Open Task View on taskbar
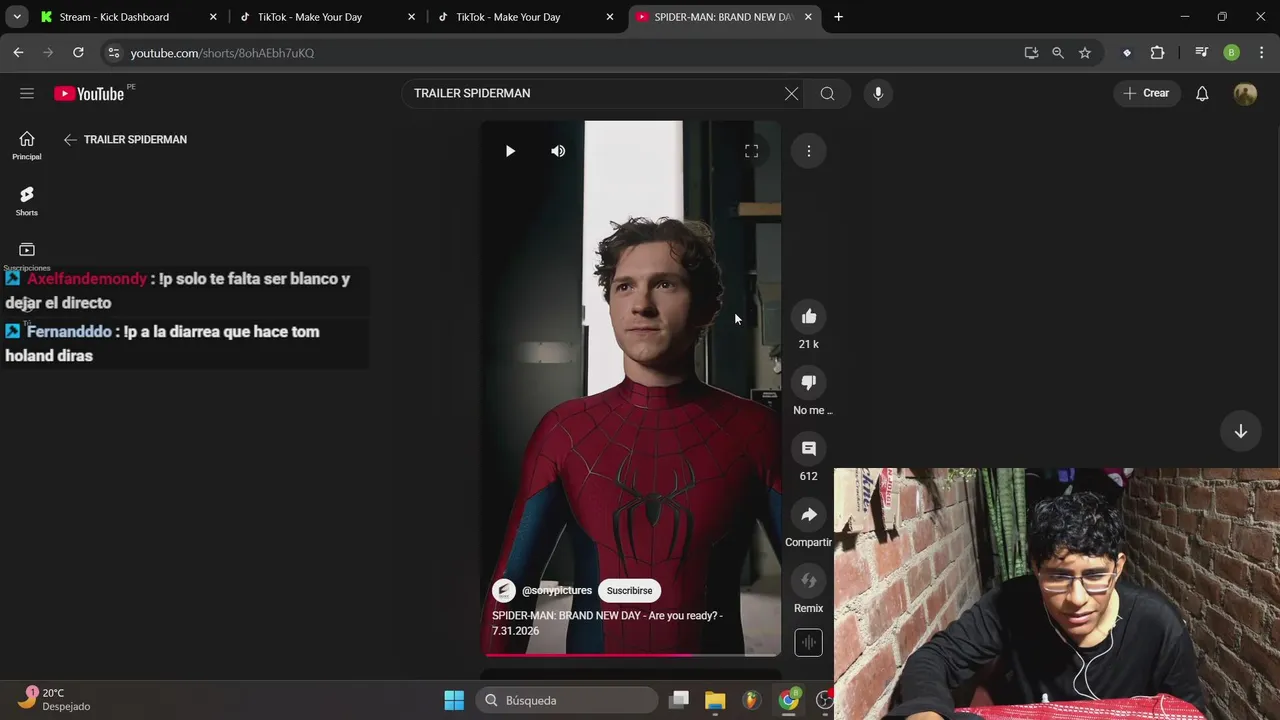The image size is (1280, 720). [x=679, y=700]
